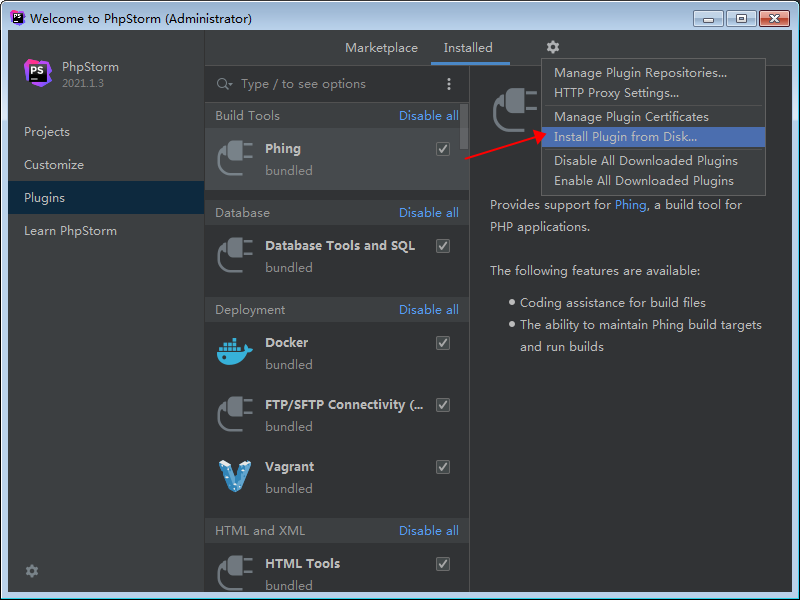The image size is (800, 600).
Task: Follow the Phing link in description
Action: click(x=631, y=205)
